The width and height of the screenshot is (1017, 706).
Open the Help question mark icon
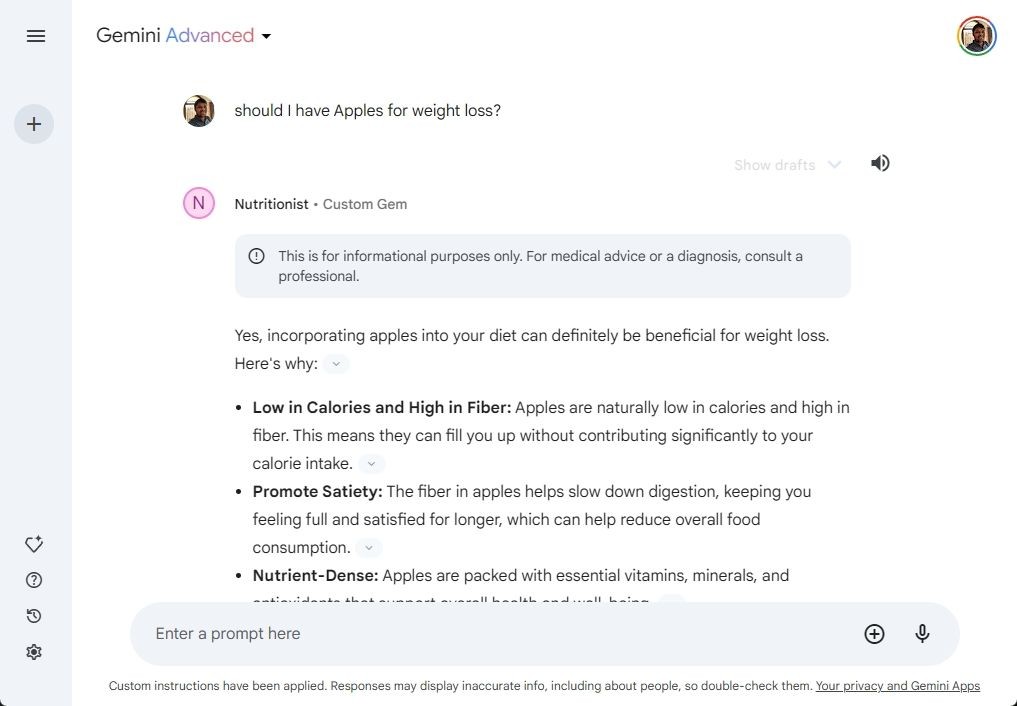pyautogui.click(x=34, y=580)
